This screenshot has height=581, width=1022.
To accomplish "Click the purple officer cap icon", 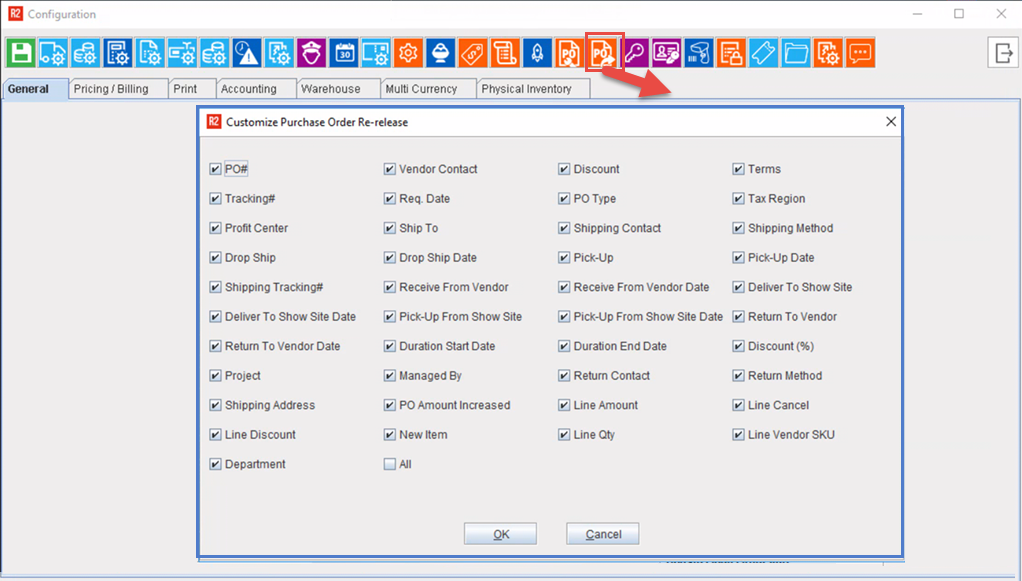I will [x=311, y=53].
